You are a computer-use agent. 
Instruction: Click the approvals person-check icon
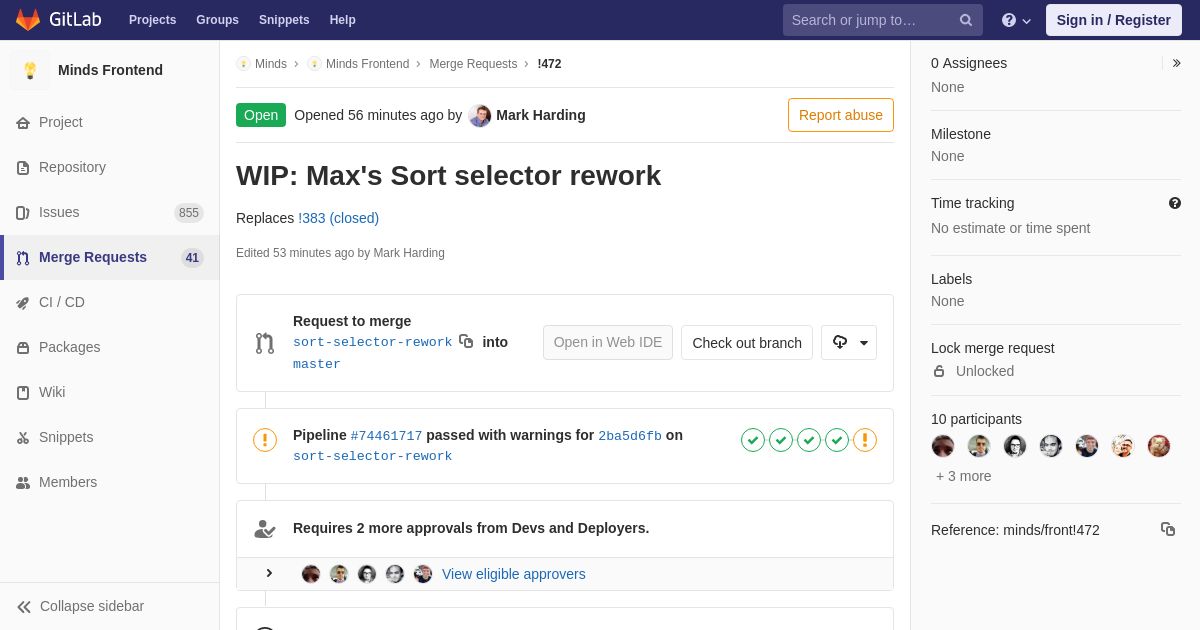click(265, 529)
